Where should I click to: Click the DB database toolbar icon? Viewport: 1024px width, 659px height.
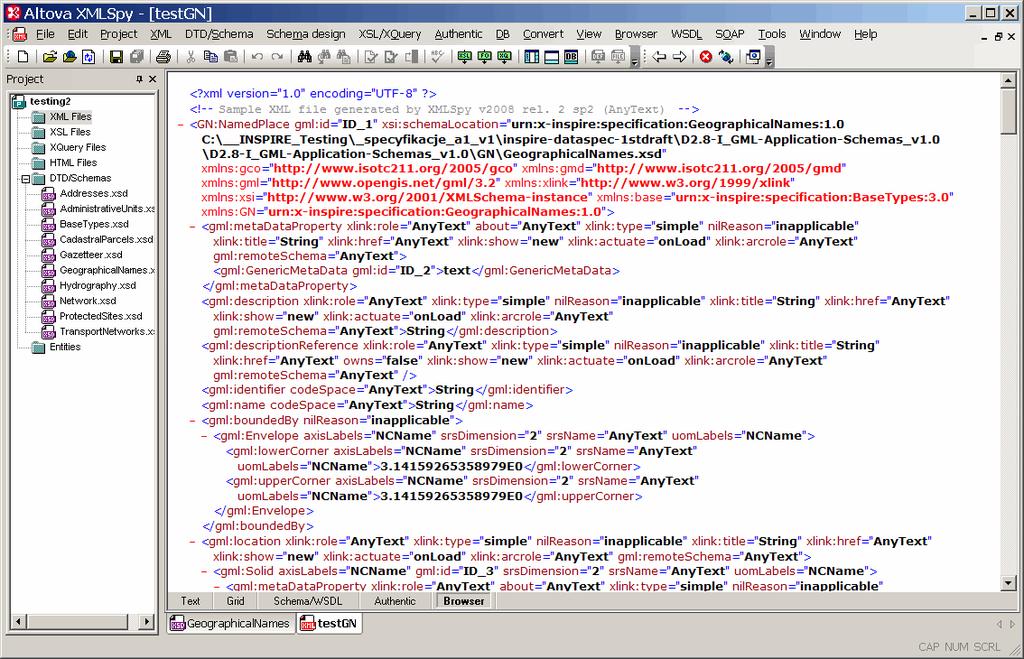click(x=571, y=57)
